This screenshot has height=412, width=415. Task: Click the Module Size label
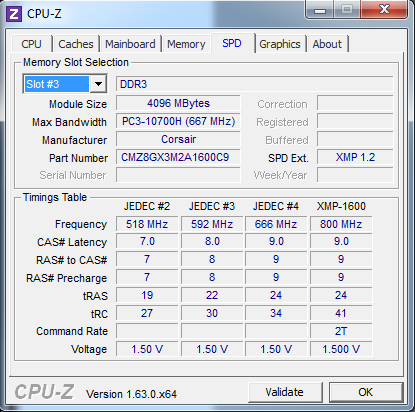coord(78,104)
